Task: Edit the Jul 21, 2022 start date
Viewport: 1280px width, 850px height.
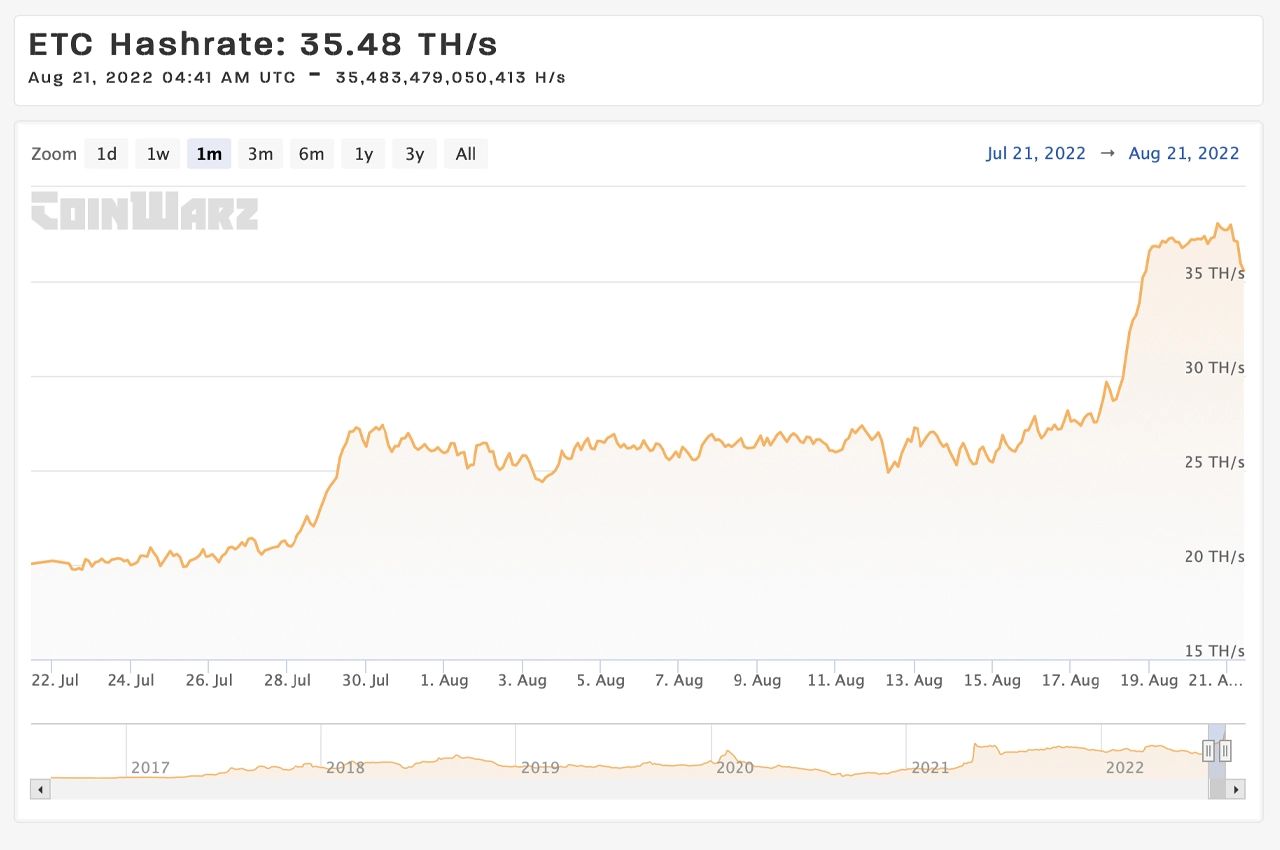Action: pyautogui.click(x=1036, y=153)
